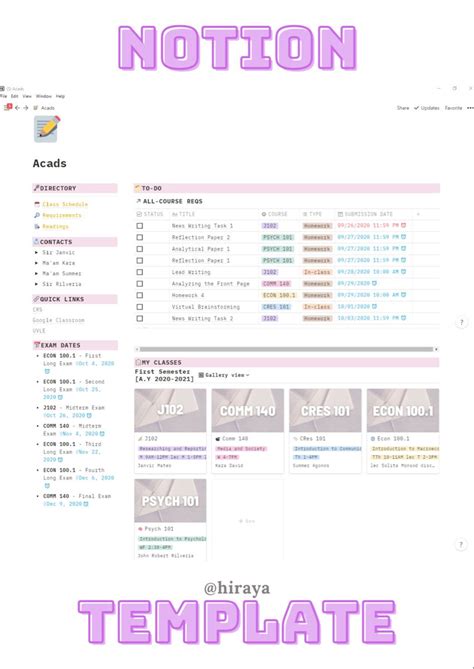
Task: Expand the Sir Janvic contact toggle
Action: coord(36,253)
